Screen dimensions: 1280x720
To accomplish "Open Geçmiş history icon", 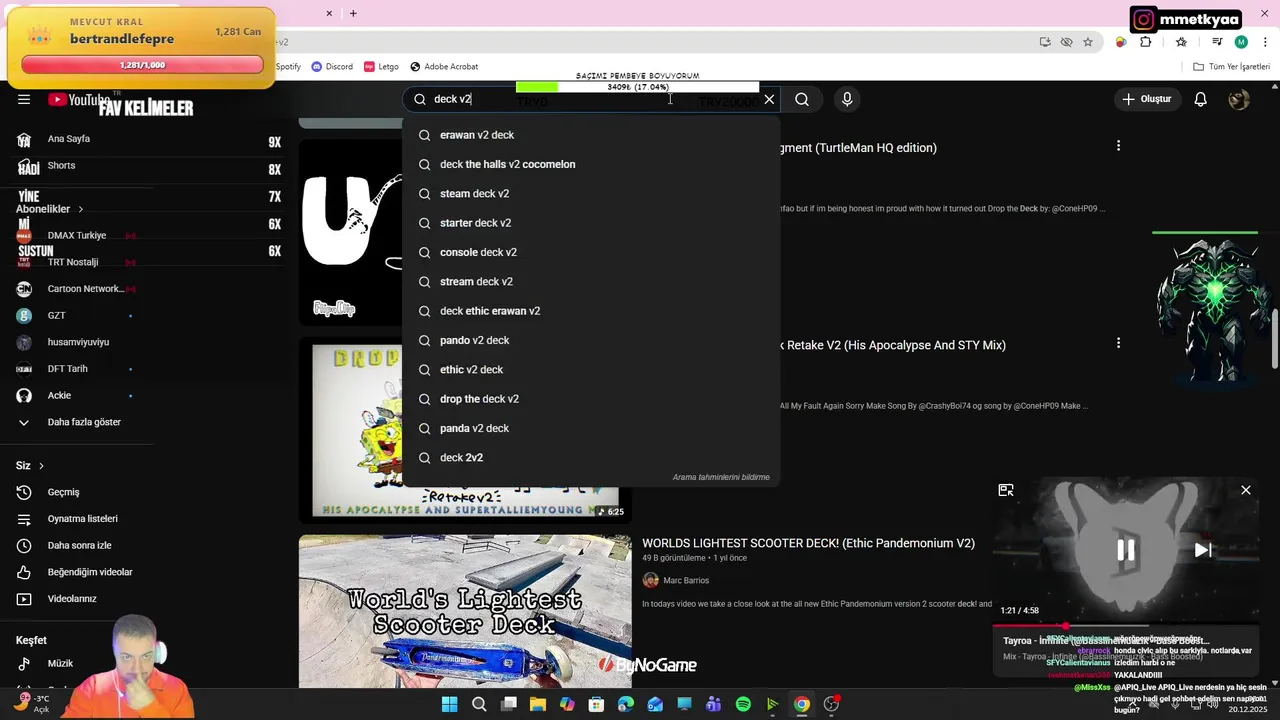I will tap(24, 492).
